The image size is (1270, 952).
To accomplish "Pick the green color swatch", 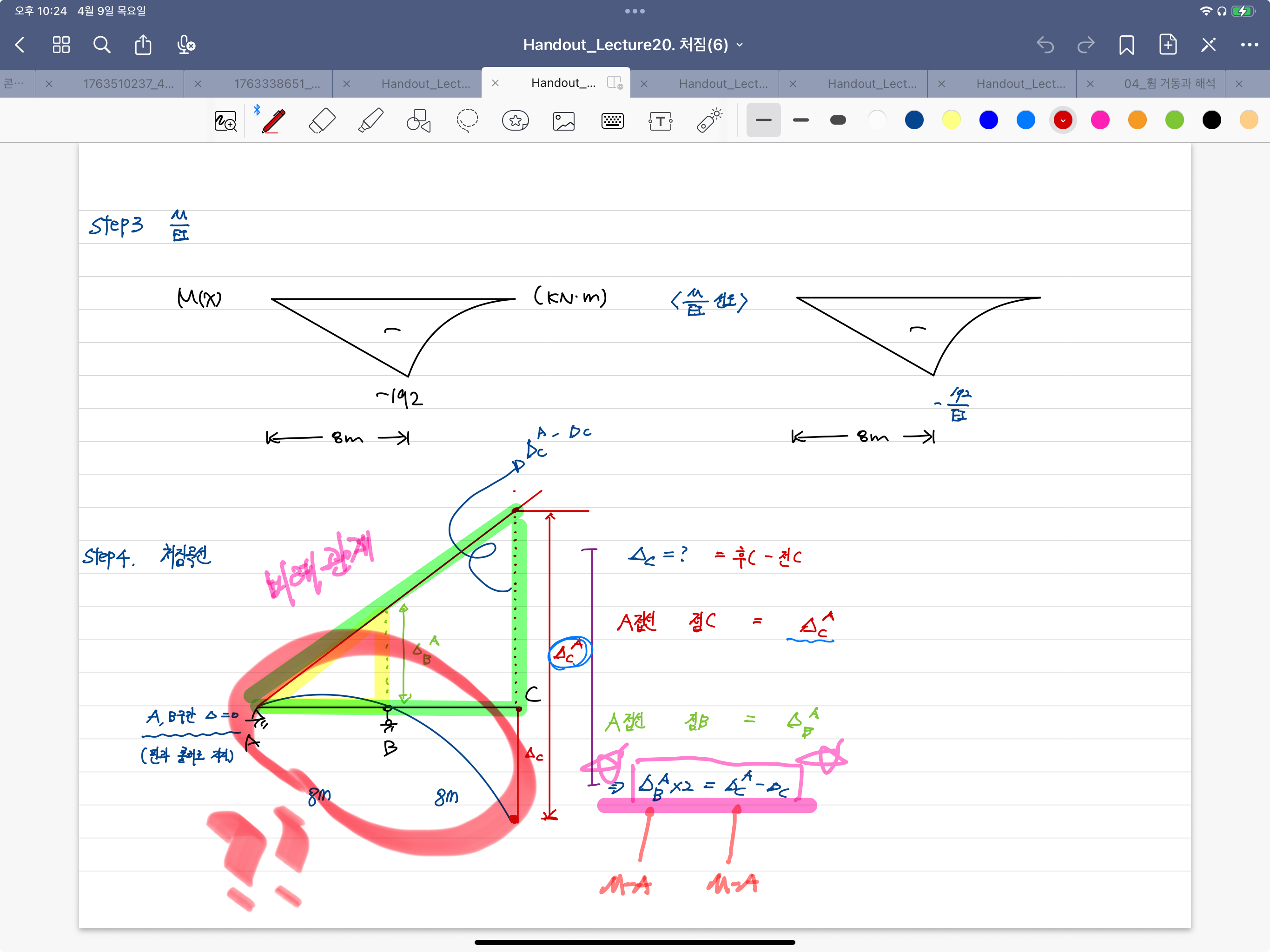I will 1174,120.
